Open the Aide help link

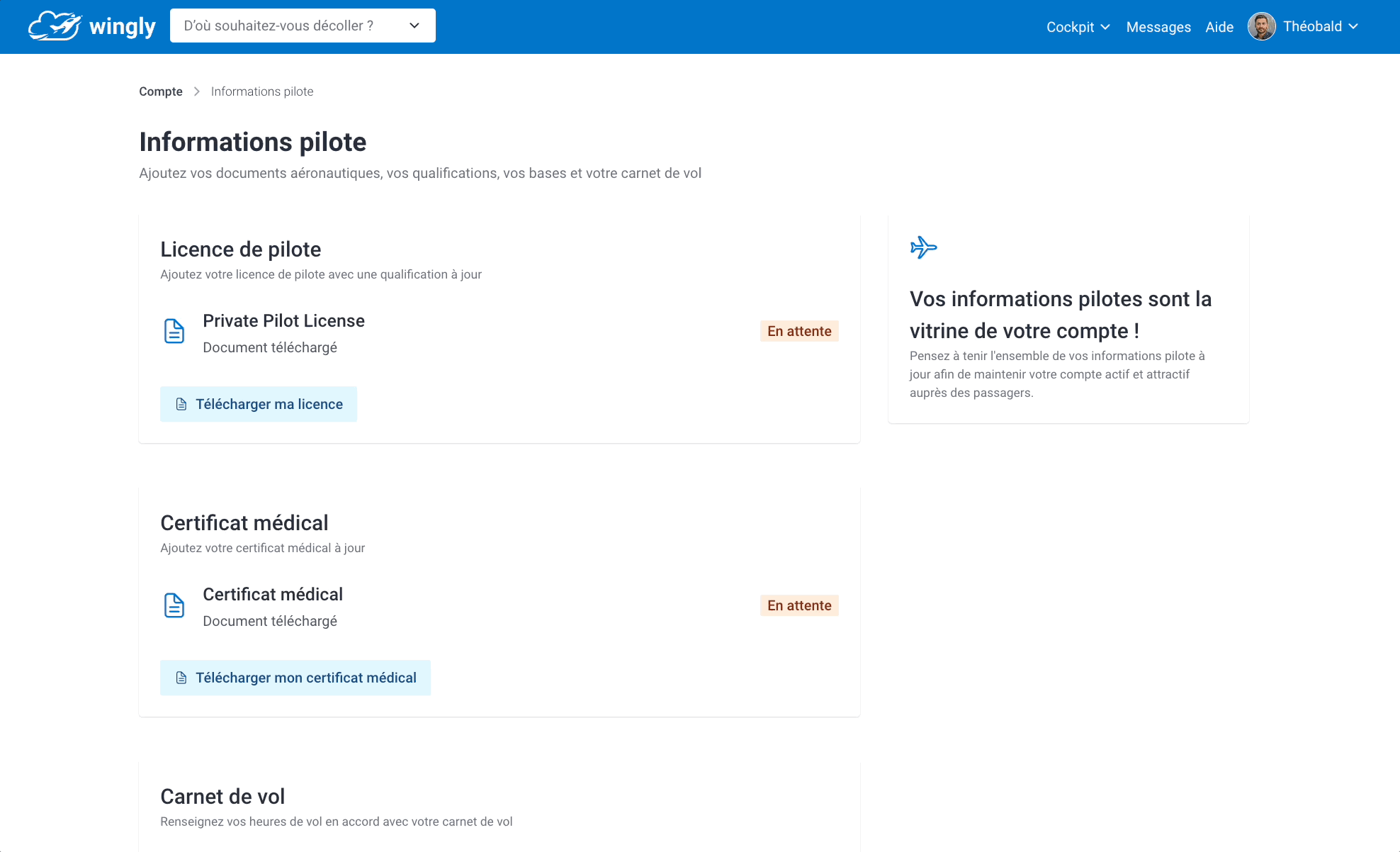[x=1219, y=27]
